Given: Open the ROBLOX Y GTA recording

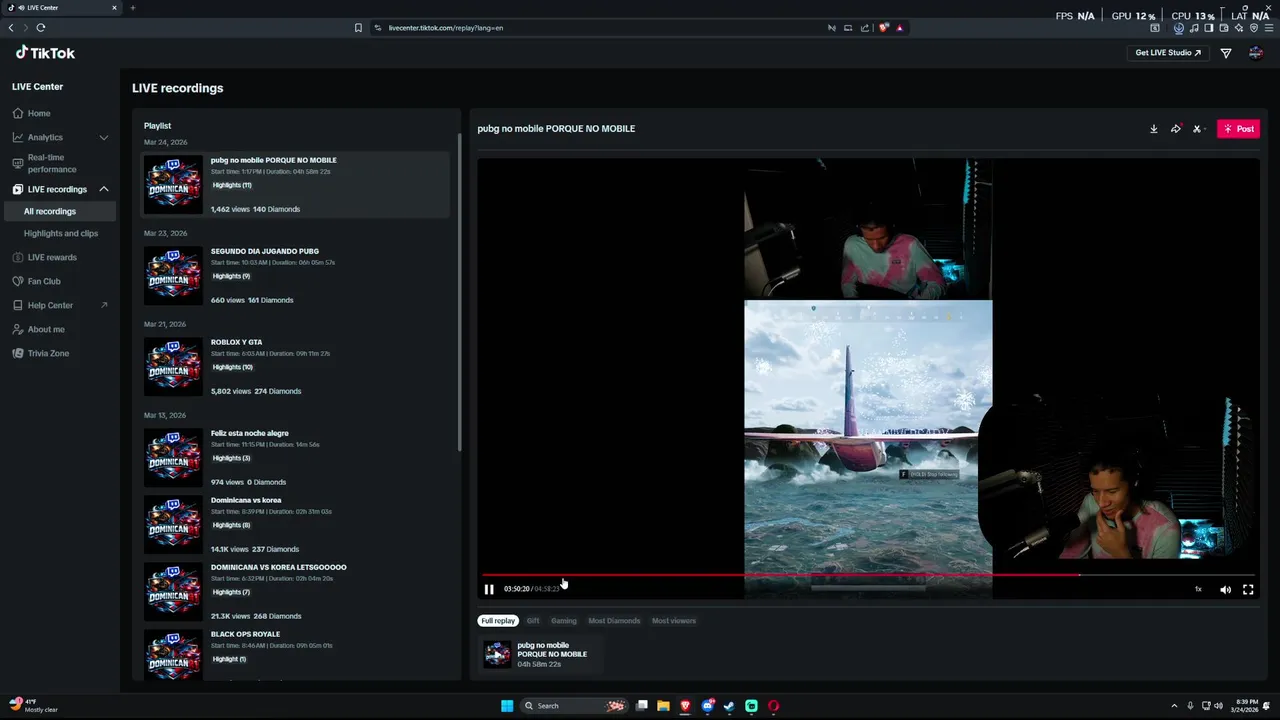Looking at the screenshot, I should coord(296,366).
